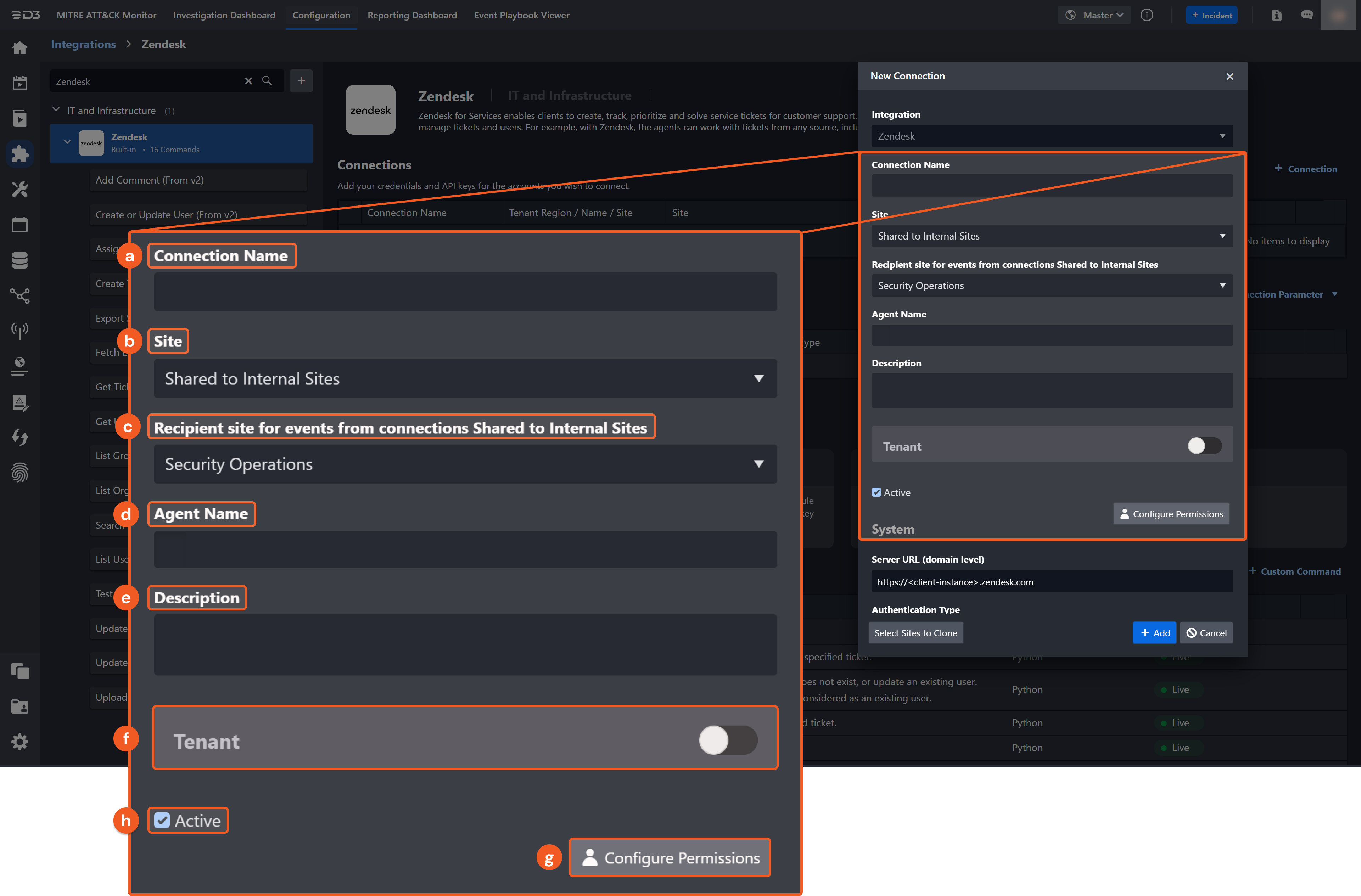This screenshot has height=896, width=1361.
Task: Open the settings gear sidebar icon
Action: 20,742
